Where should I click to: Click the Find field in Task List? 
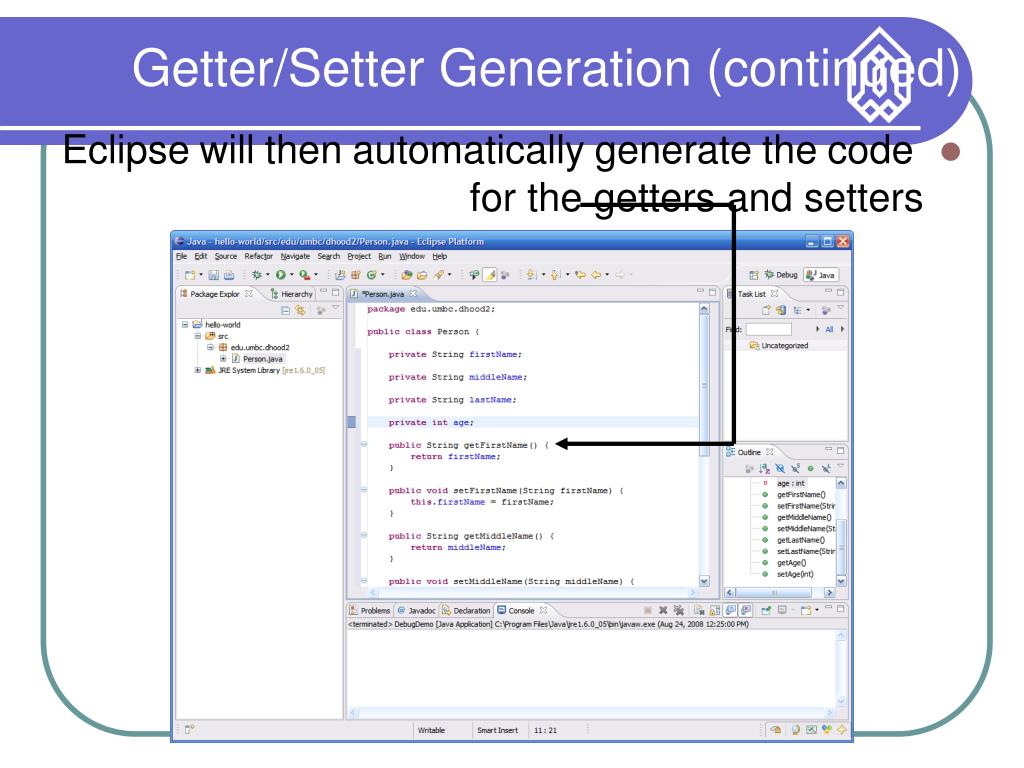(769, 329)
